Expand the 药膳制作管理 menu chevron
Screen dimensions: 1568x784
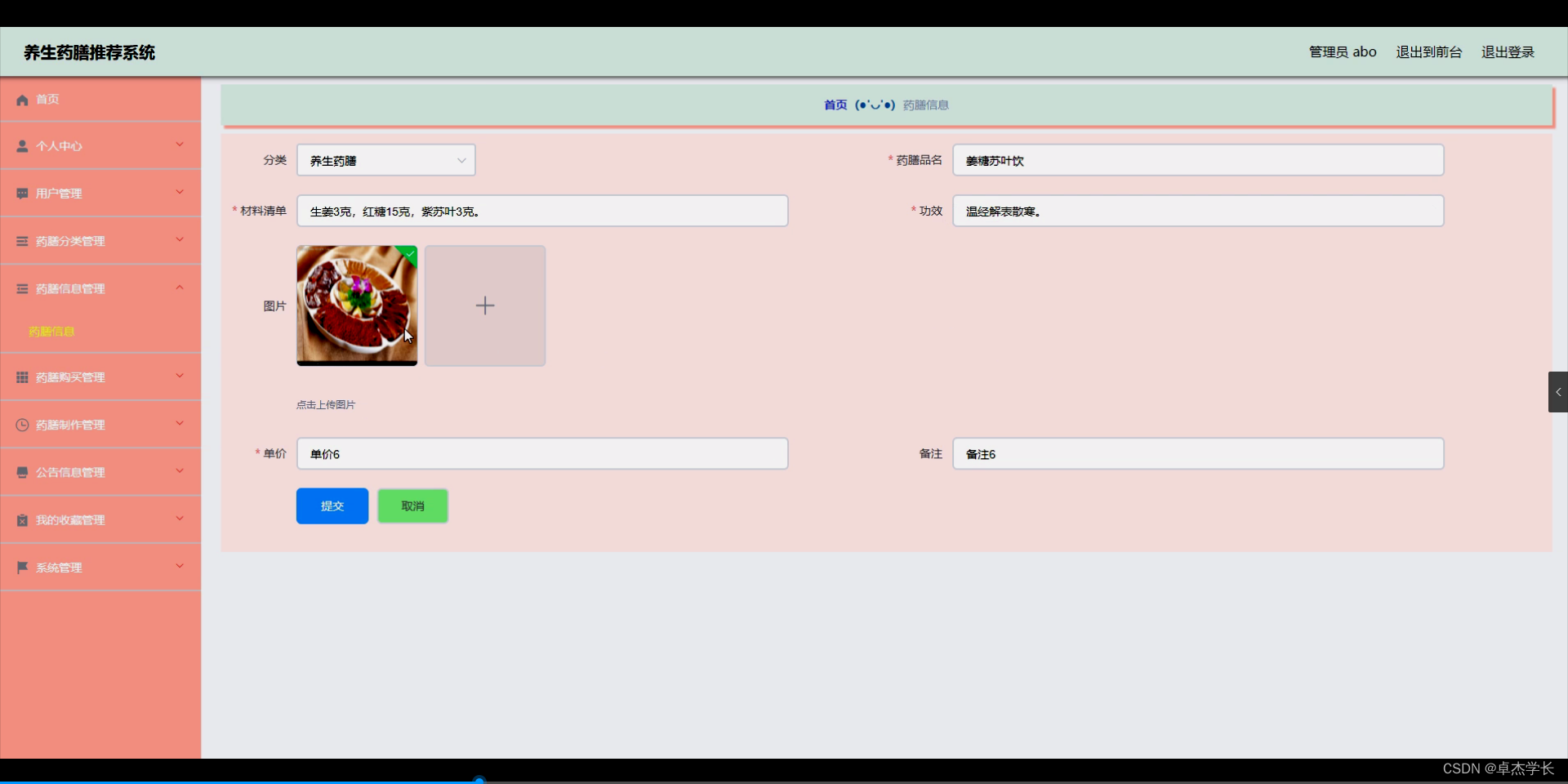pos(180,423)
